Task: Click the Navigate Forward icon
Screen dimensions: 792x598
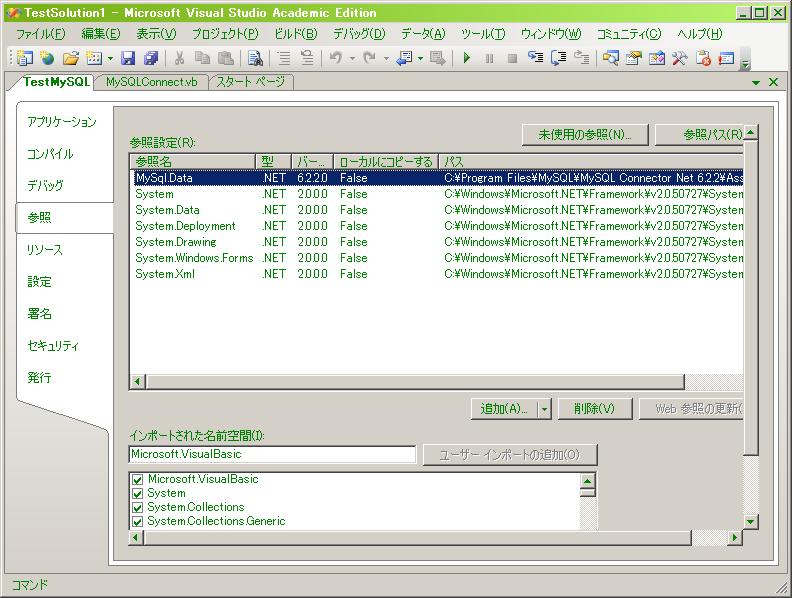Action: [437, 58]
